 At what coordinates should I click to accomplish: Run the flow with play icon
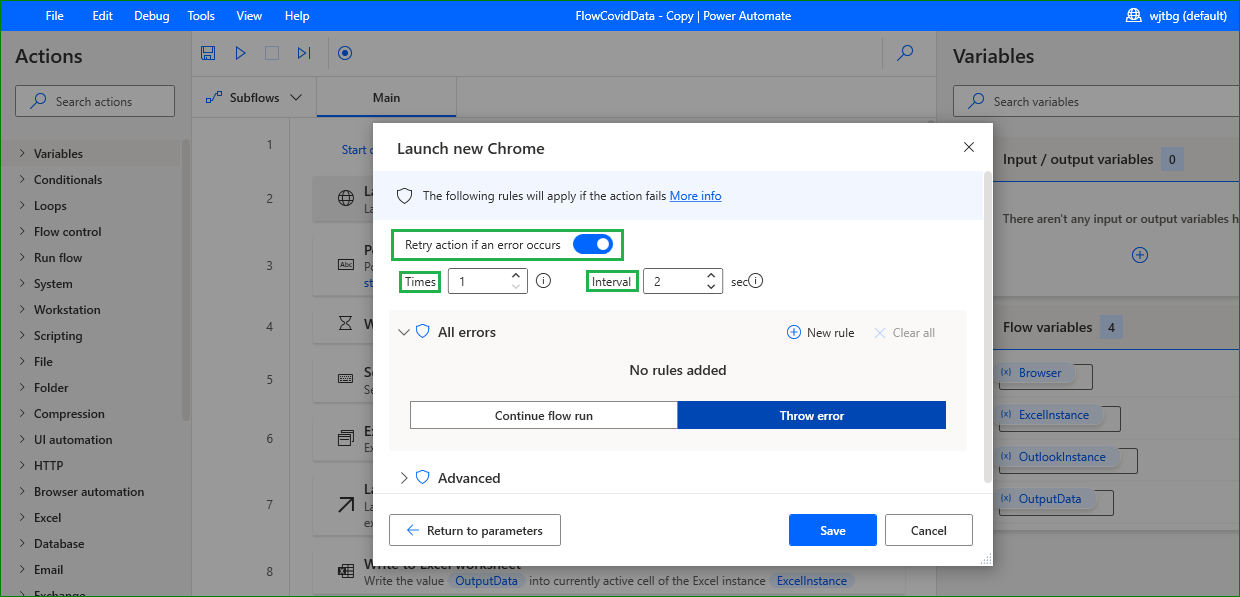point(241,53)
